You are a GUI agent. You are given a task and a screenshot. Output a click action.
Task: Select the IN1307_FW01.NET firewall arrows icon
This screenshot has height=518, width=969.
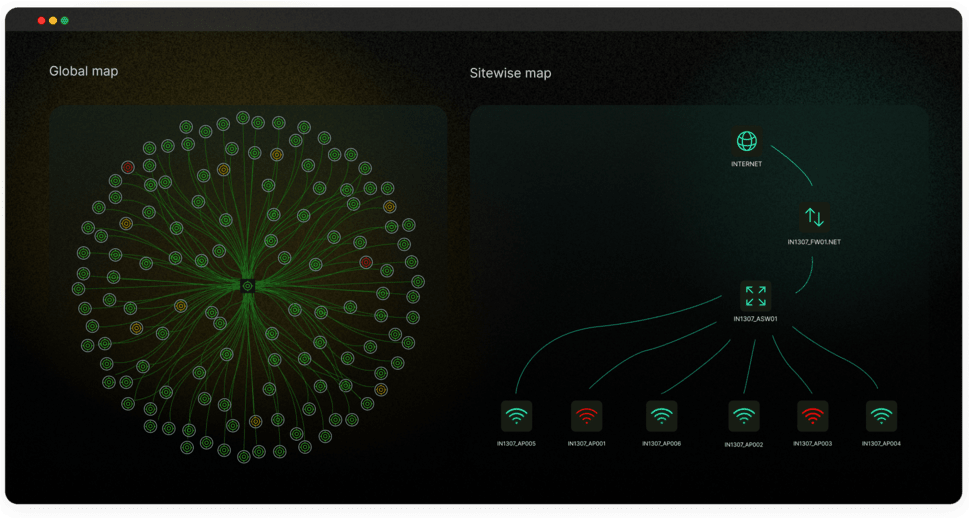pos(814,218)
